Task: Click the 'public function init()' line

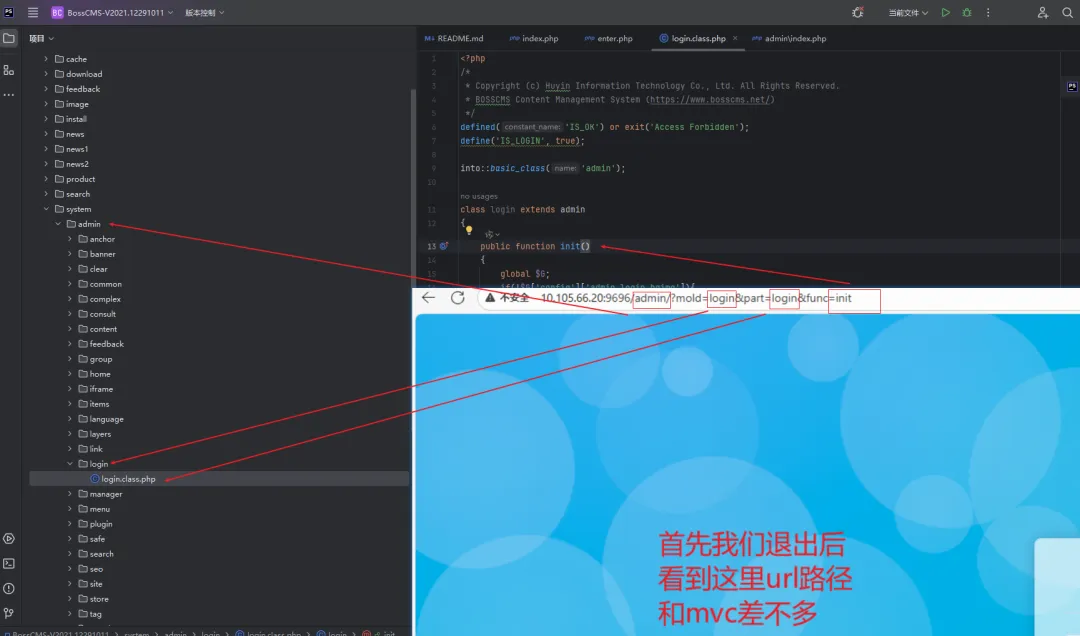Action: tap(535, 246)
